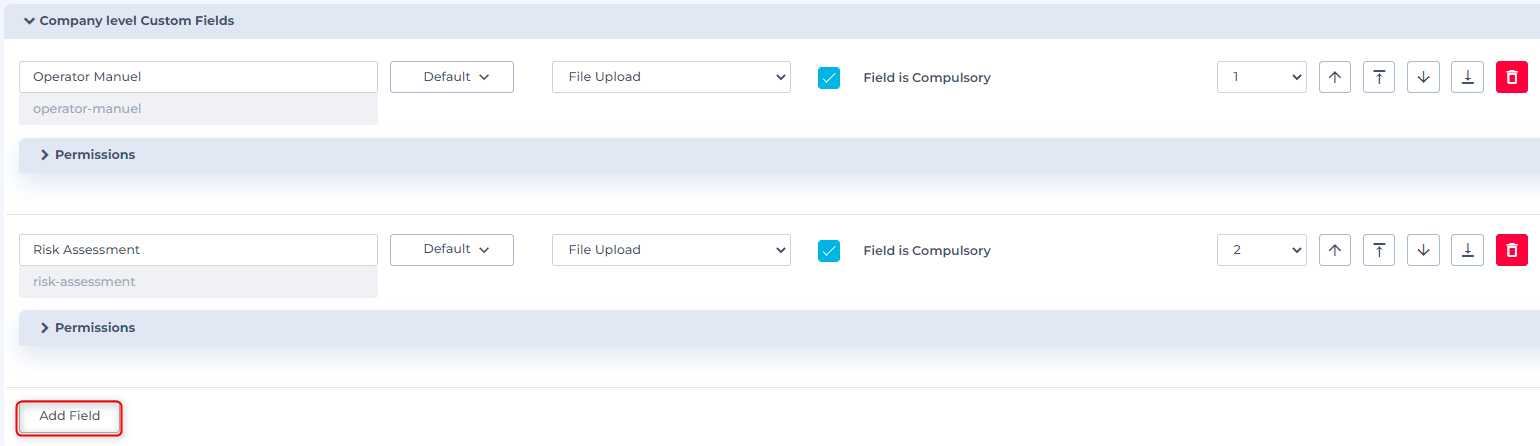Click the Add Field button

(70, 416)
